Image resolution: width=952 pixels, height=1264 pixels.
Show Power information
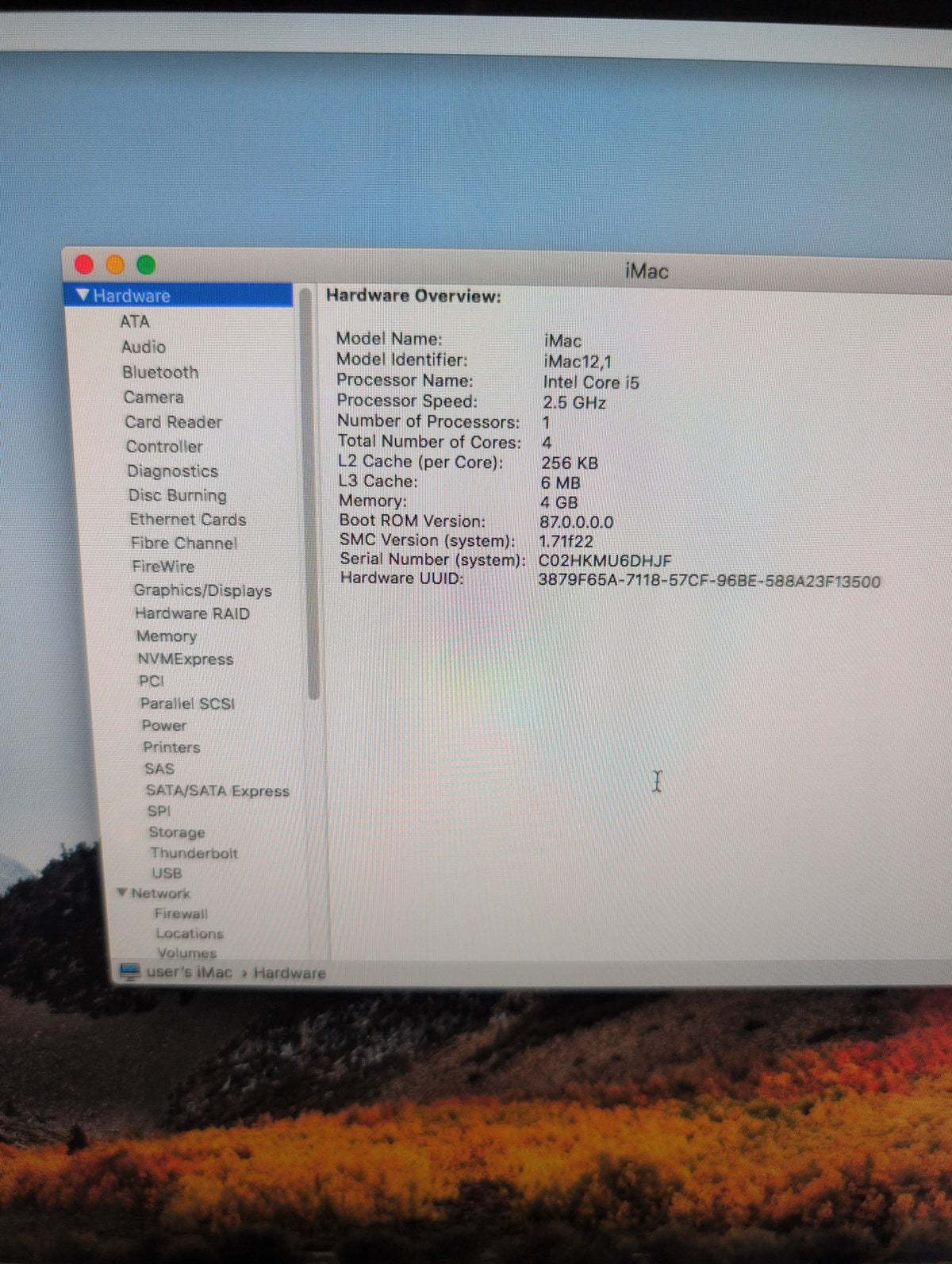click(x=164, y=725)
